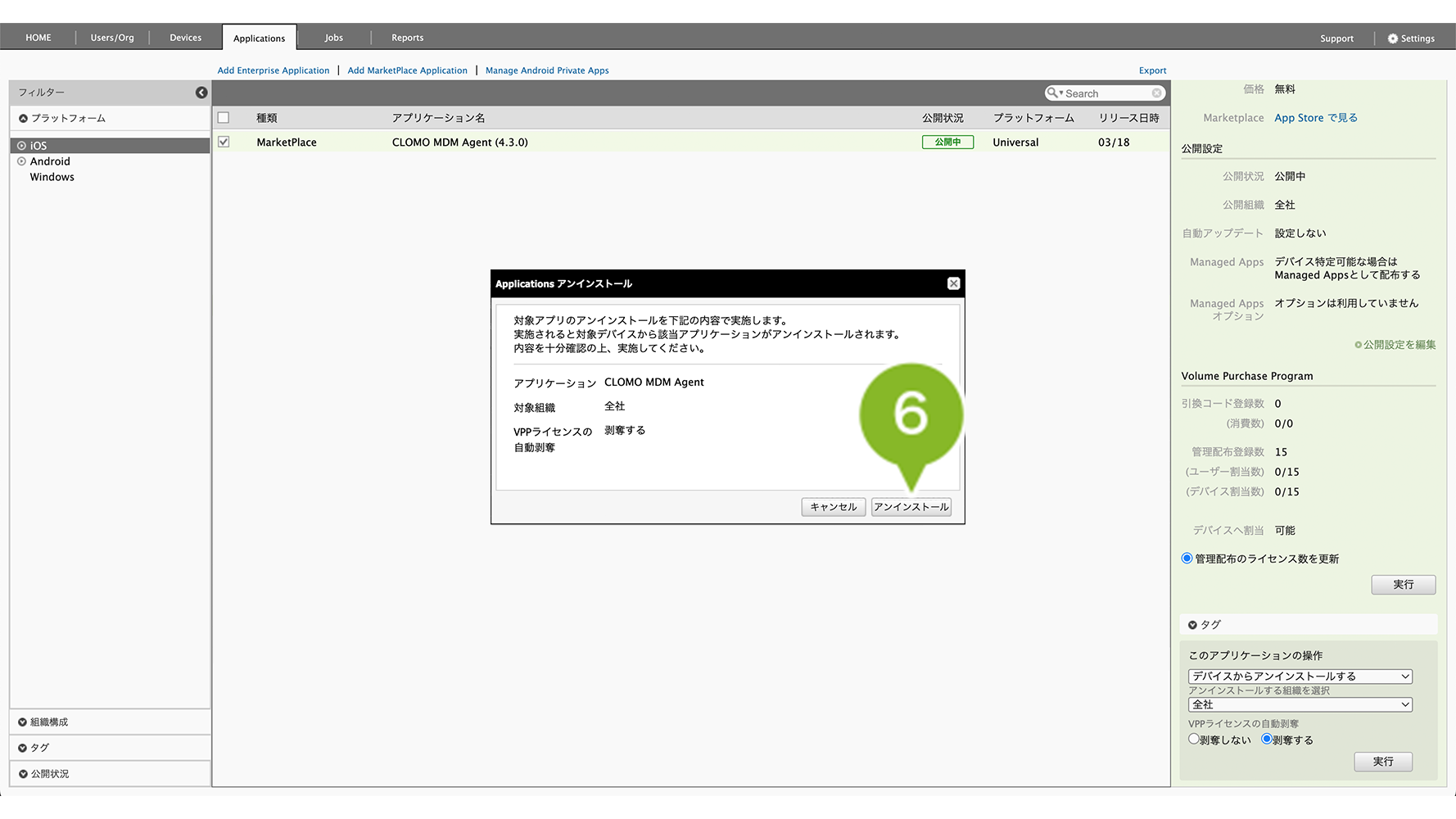Open the Devices tab
Image resolution: width=1456 pixels, height=819 pixels.
coord(186,38)
